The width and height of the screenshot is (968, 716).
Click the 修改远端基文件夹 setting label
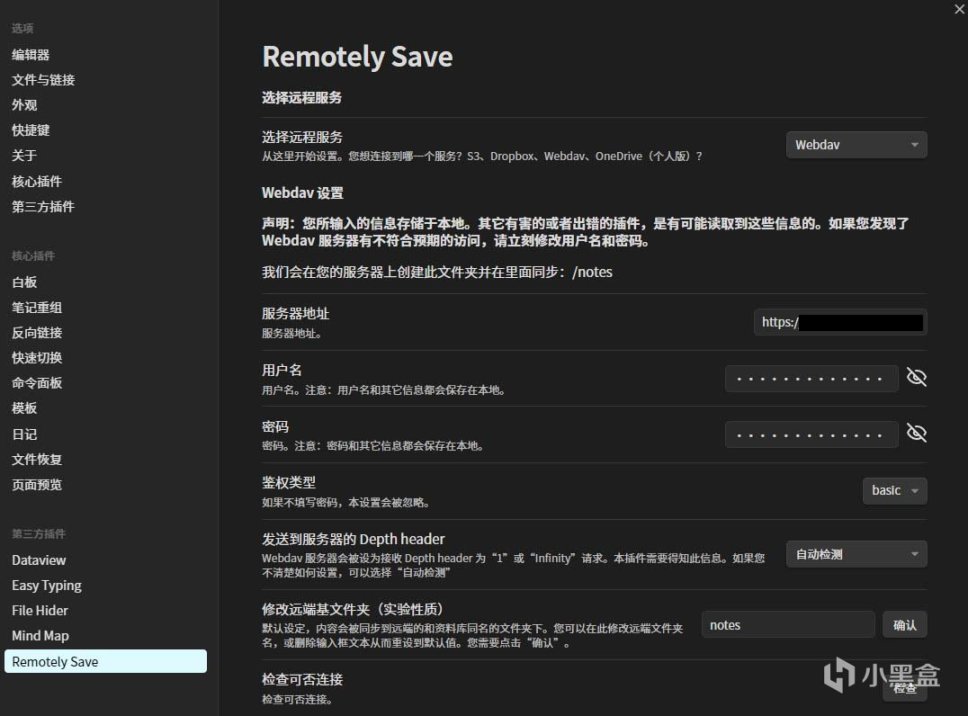pos(353,610)
